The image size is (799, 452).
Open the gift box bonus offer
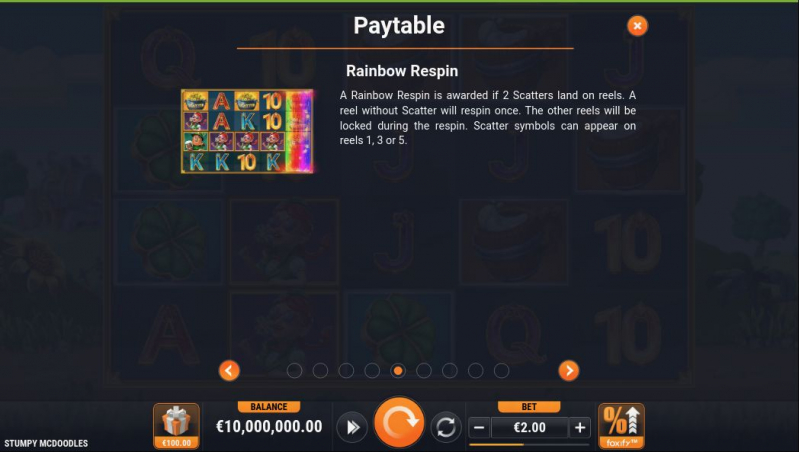[176, 426]
